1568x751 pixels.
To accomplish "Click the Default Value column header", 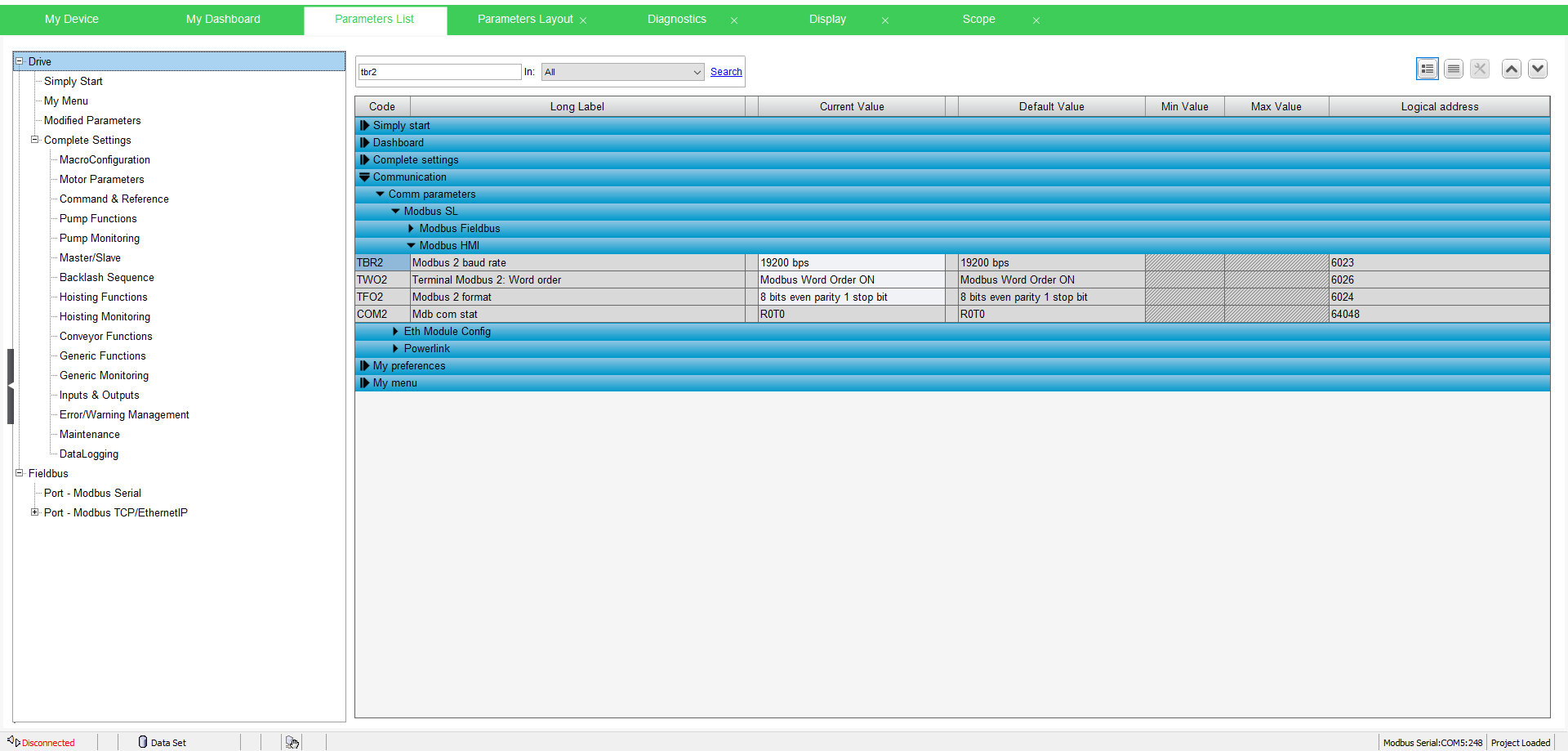I will click(1052, 106).
